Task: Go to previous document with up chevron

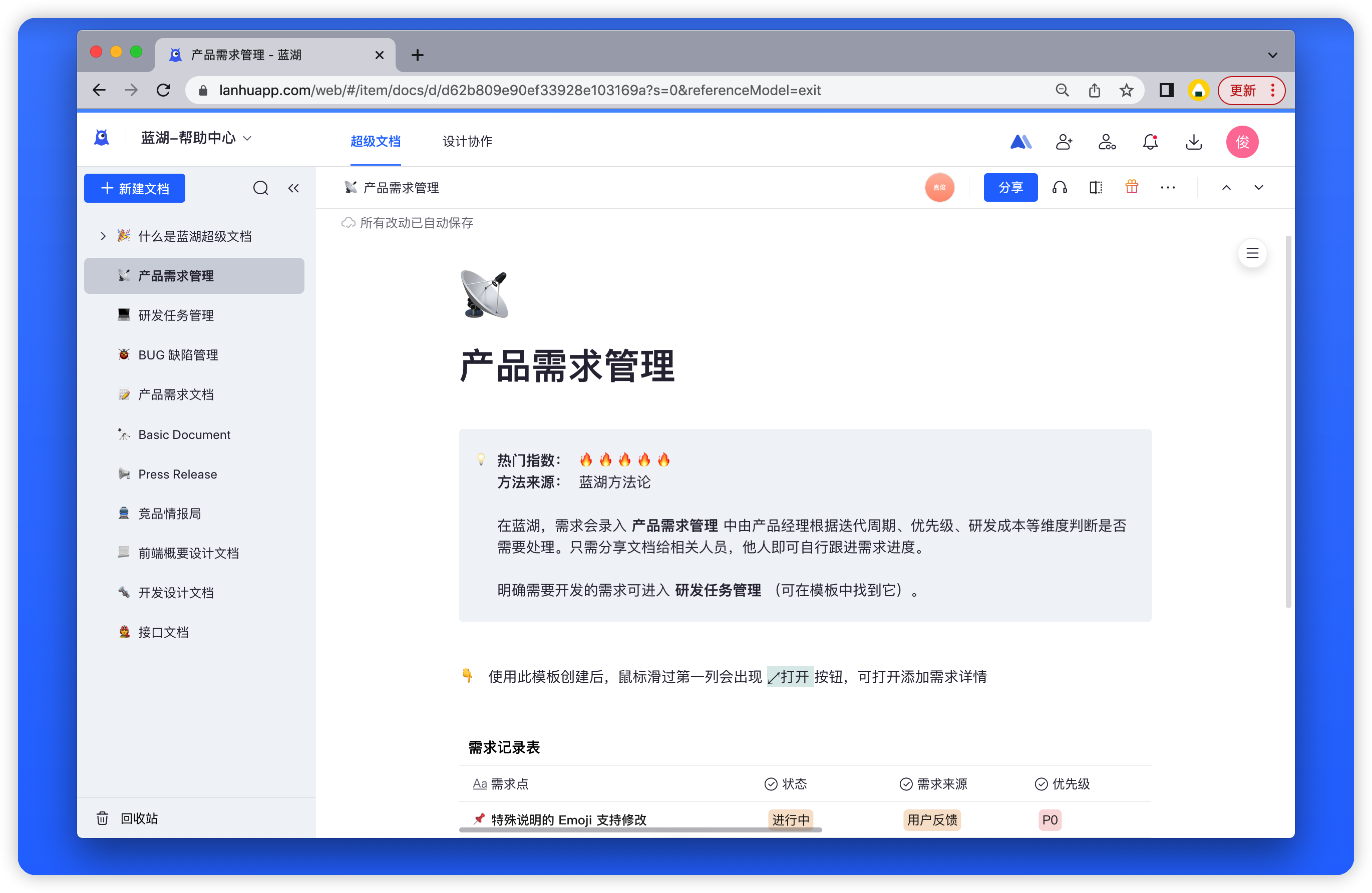Action: click(1227, 187)
